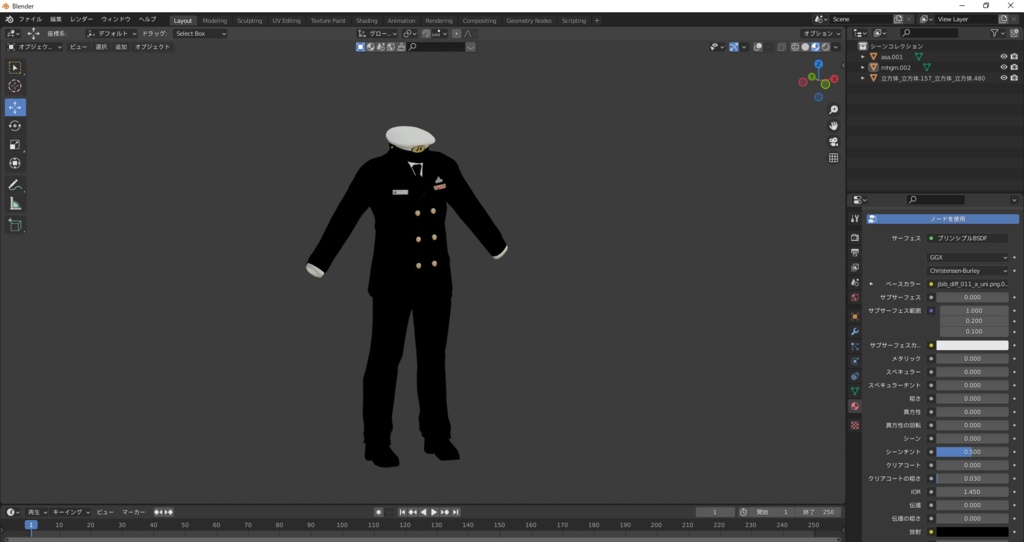Open the オブジェクト mode dropdown
The width and height of the screenshot is (1024, 542).
(x=35, y=47)
